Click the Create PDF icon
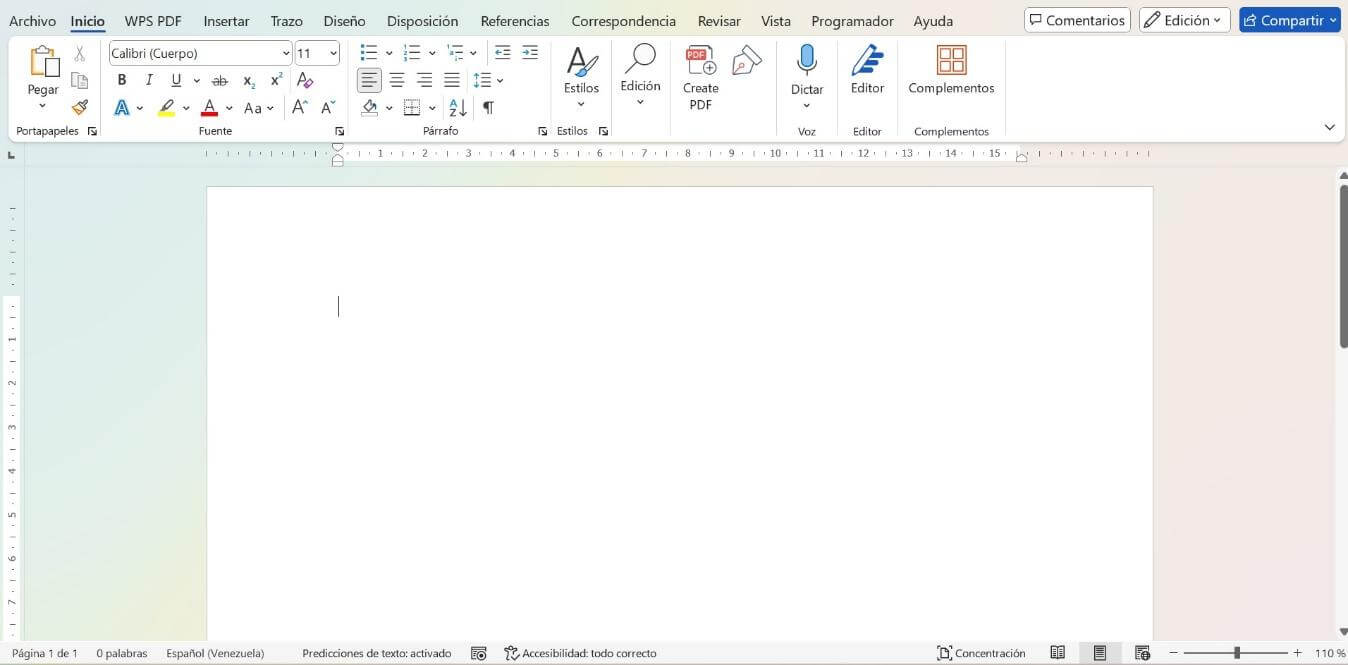 700,62
